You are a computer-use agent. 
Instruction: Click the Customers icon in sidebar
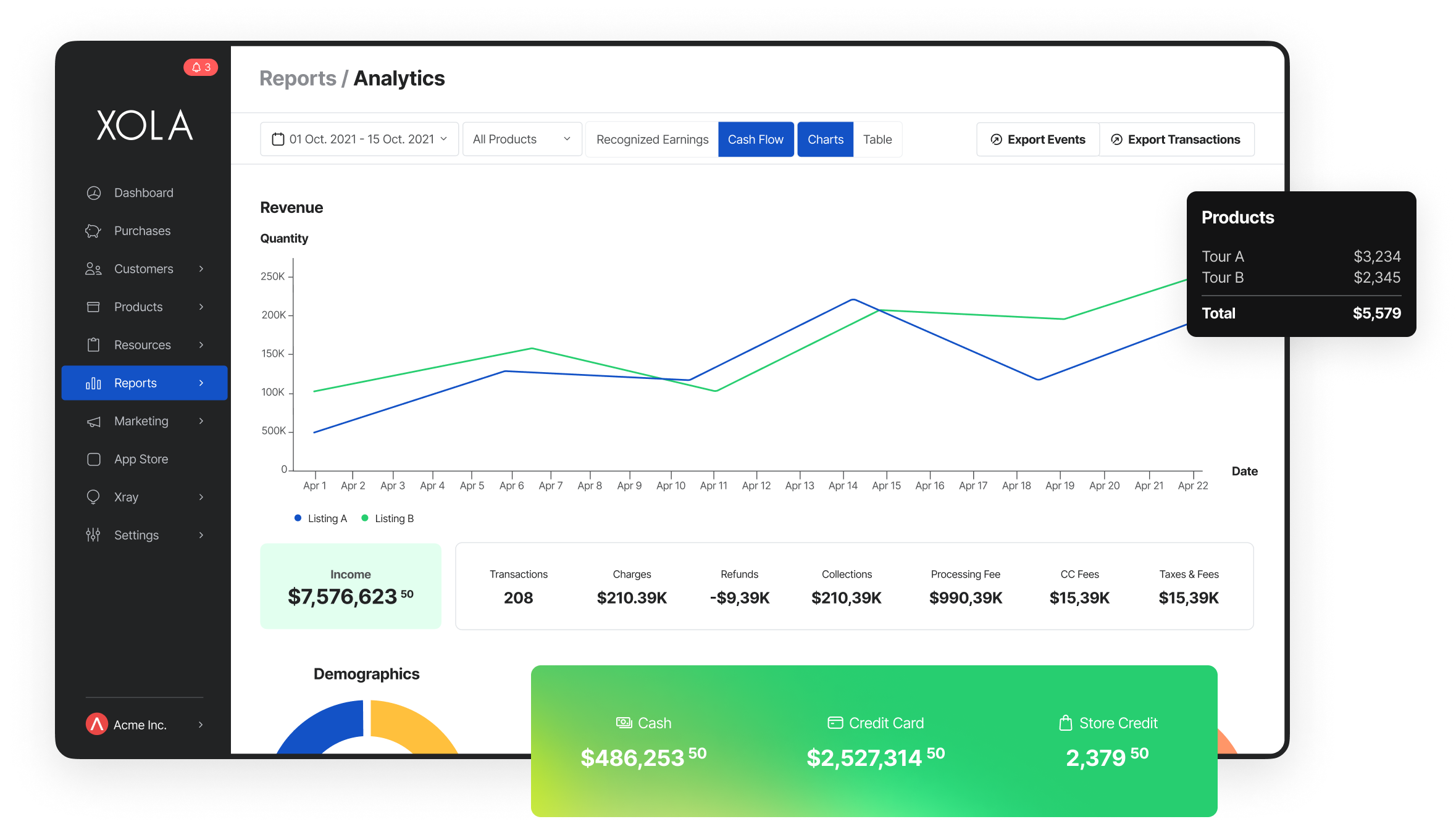93,268
